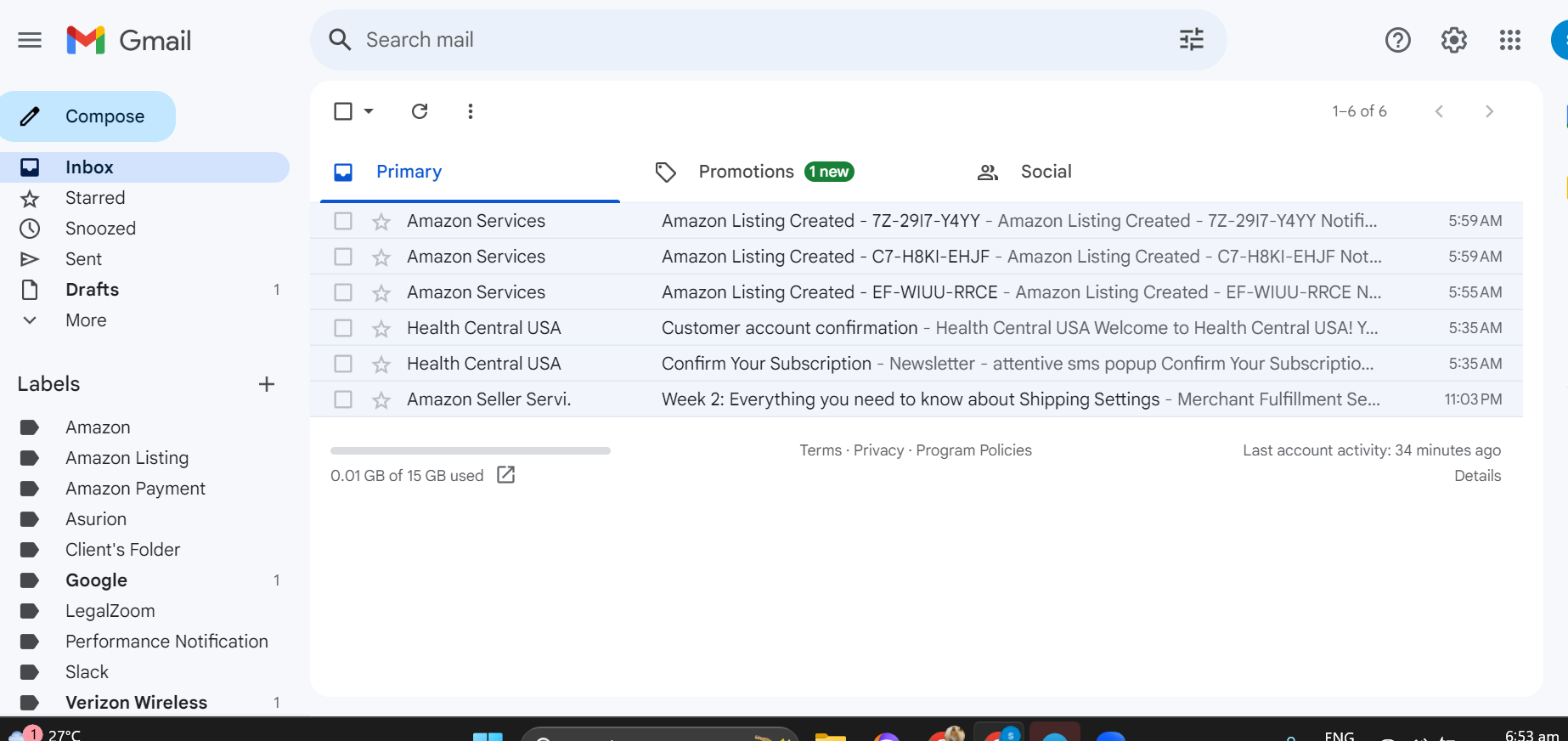This screenshot has height=741, width=1568.
Task: Open account activity Details link
Action: pos(1477,476)
